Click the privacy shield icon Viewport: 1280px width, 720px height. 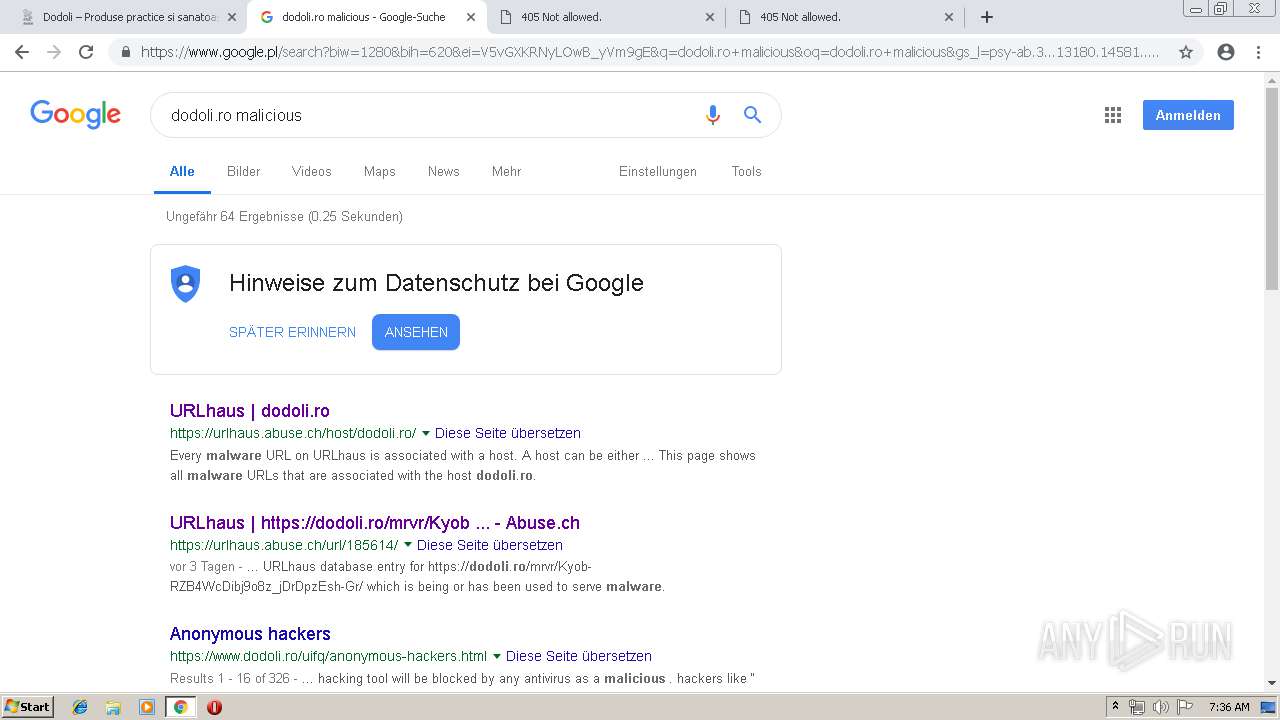[185, 283]
